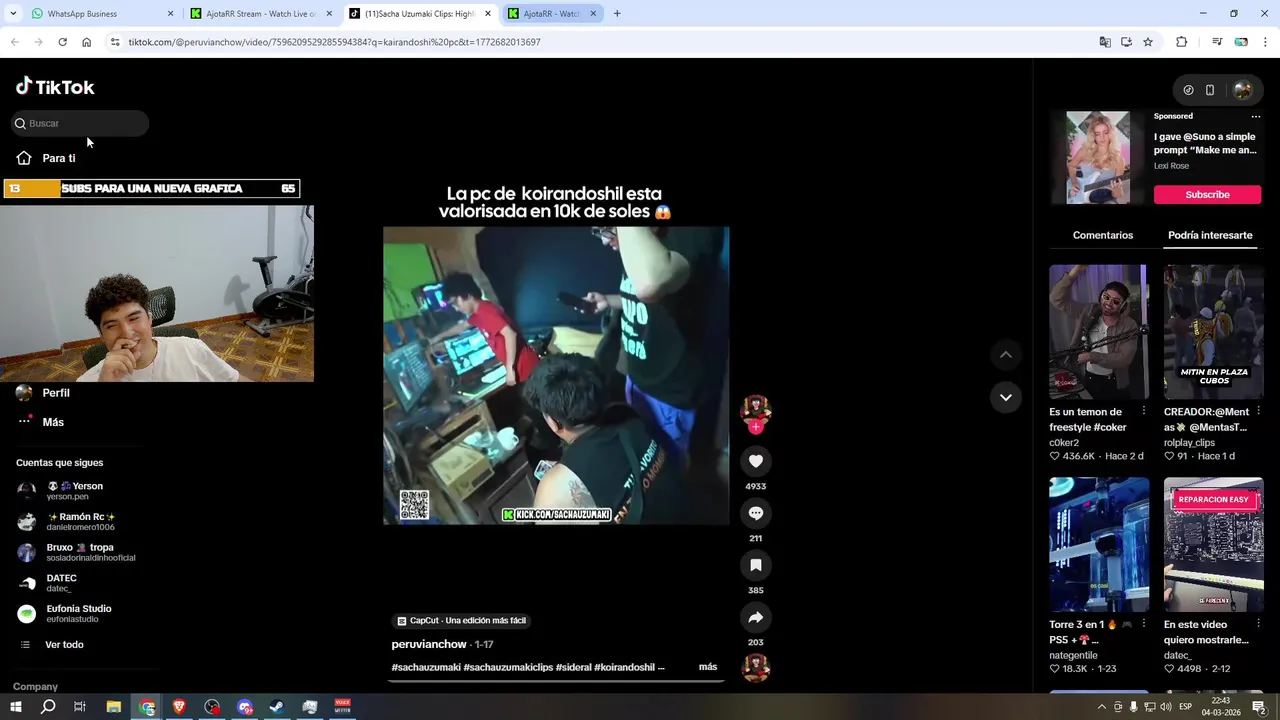Go to browser home page
The width and height of the screenshot is (1280, 720).
[x=86, y=42]
